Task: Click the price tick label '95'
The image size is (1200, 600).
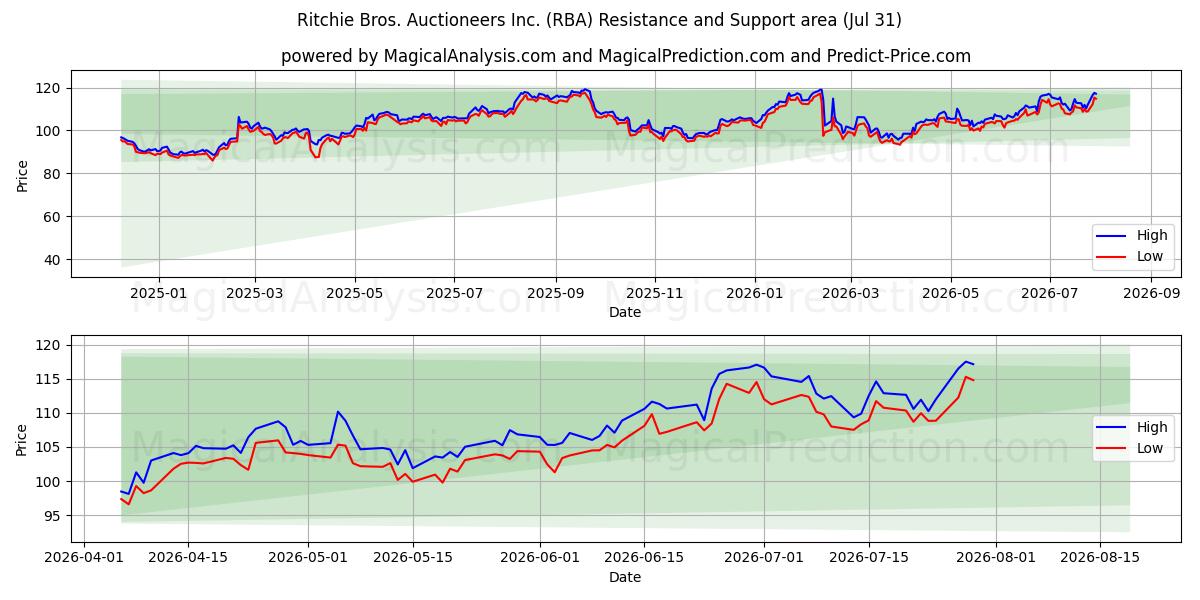Action: (53, 516)
